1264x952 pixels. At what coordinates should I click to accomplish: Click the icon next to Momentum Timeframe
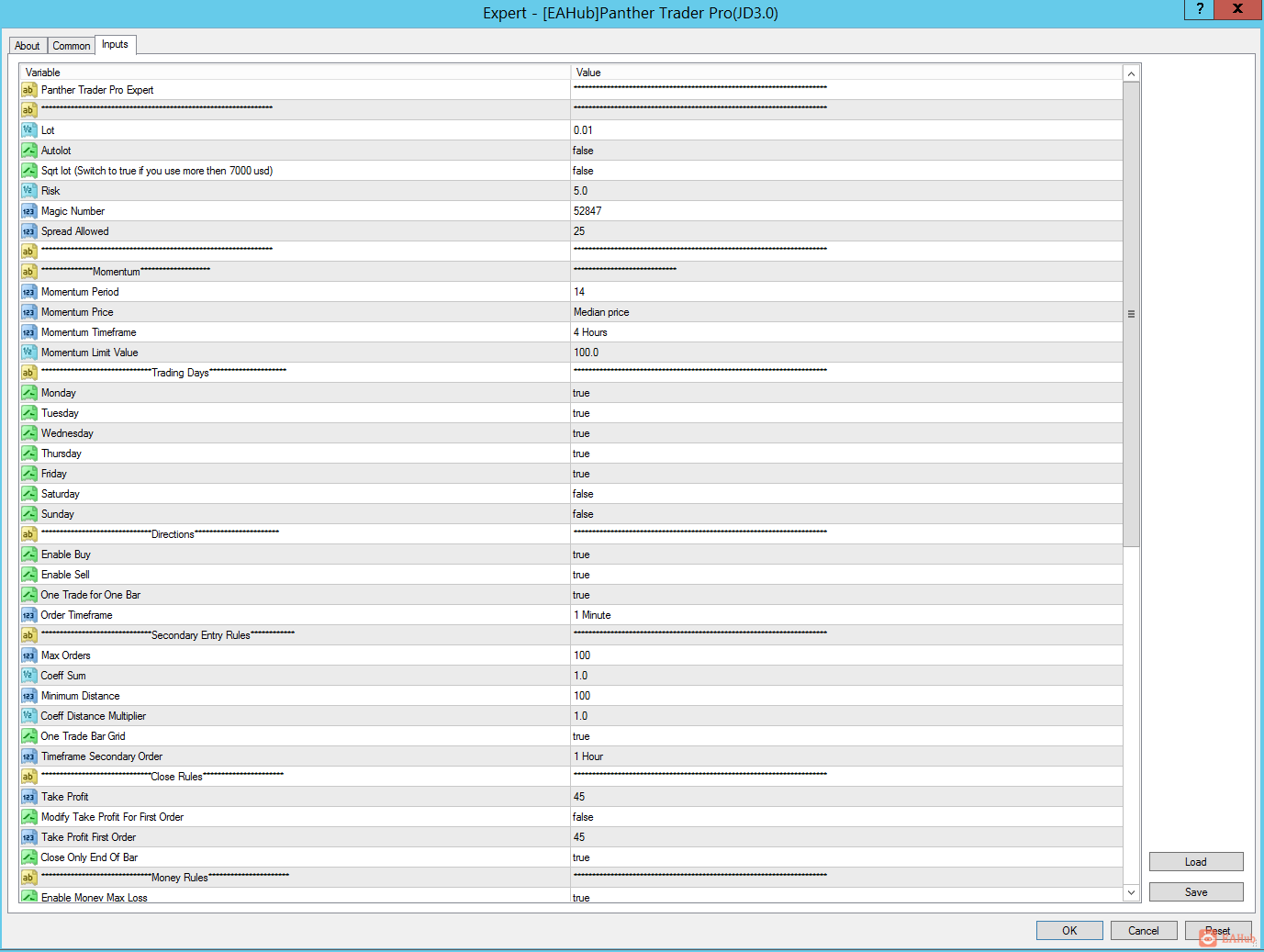pyautogui.click(x=28, y=332)
